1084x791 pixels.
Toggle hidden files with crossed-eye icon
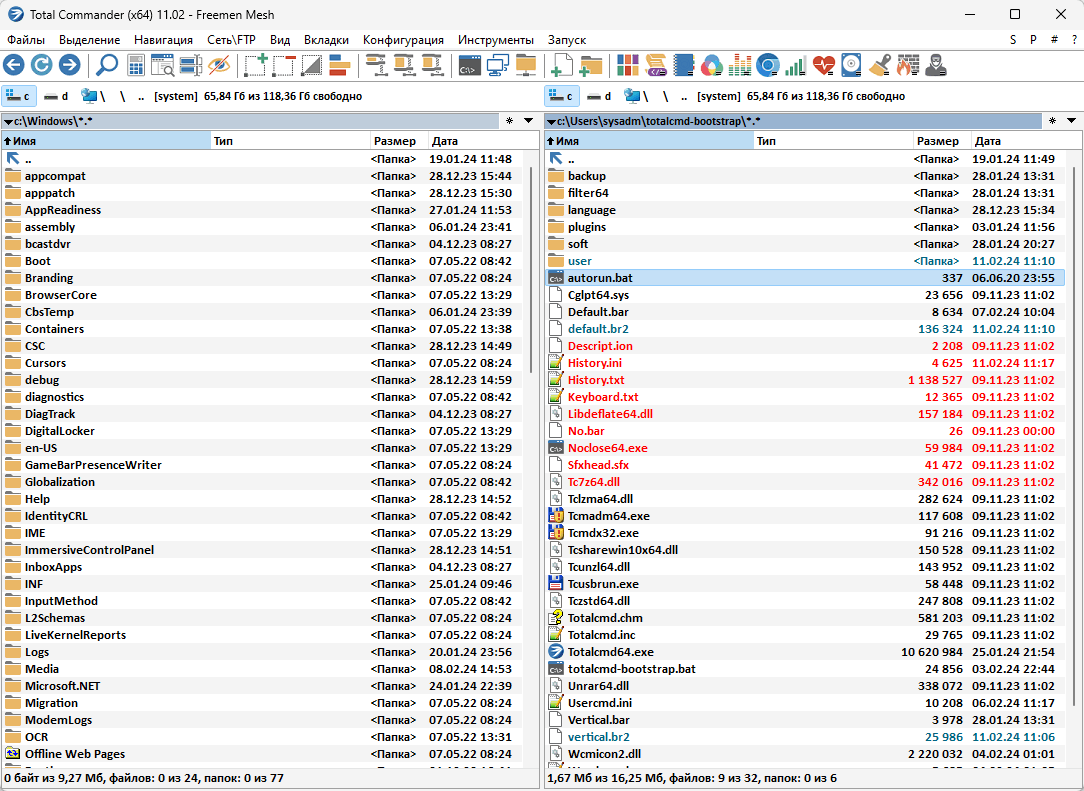[x=219, y=66]
